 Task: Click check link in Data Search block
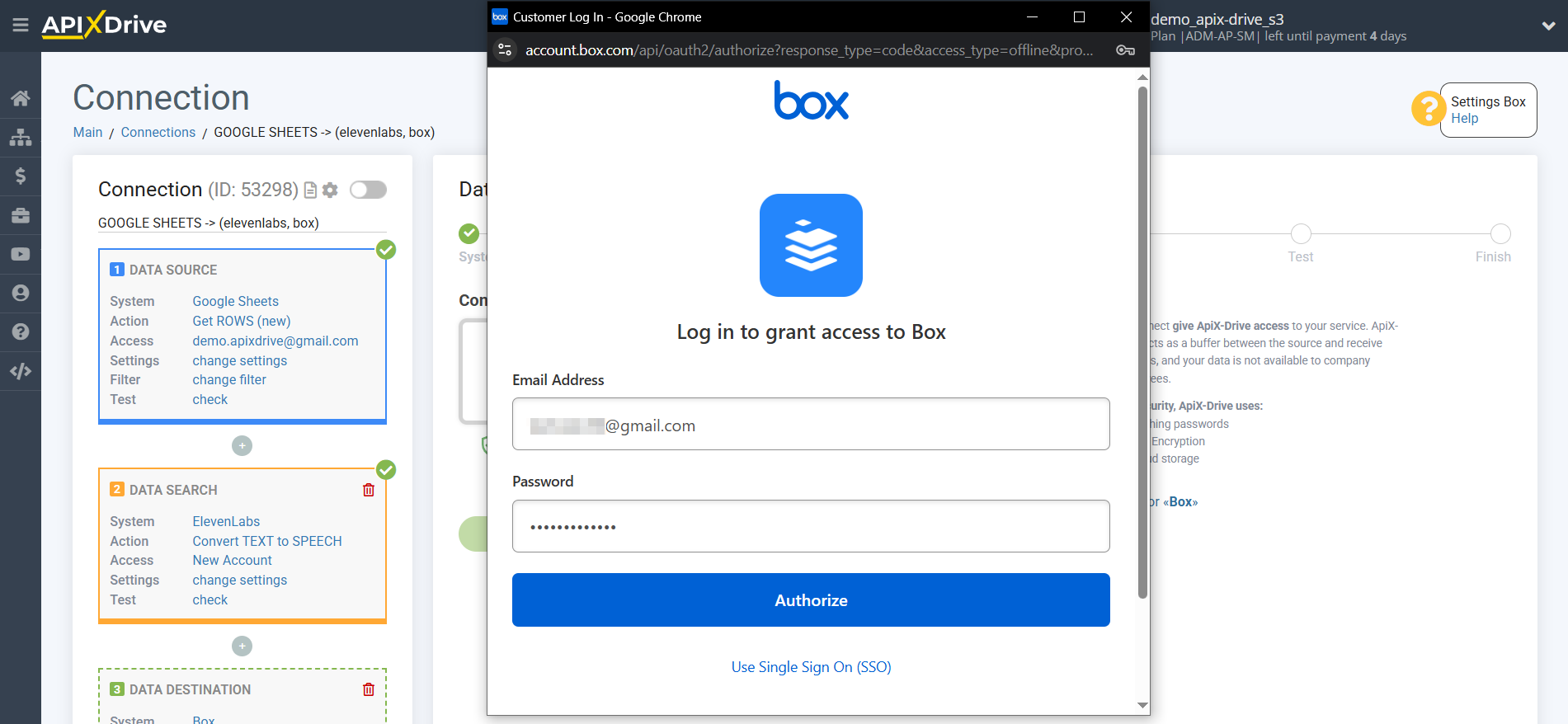pyautogui.click(x=210, y=599)
